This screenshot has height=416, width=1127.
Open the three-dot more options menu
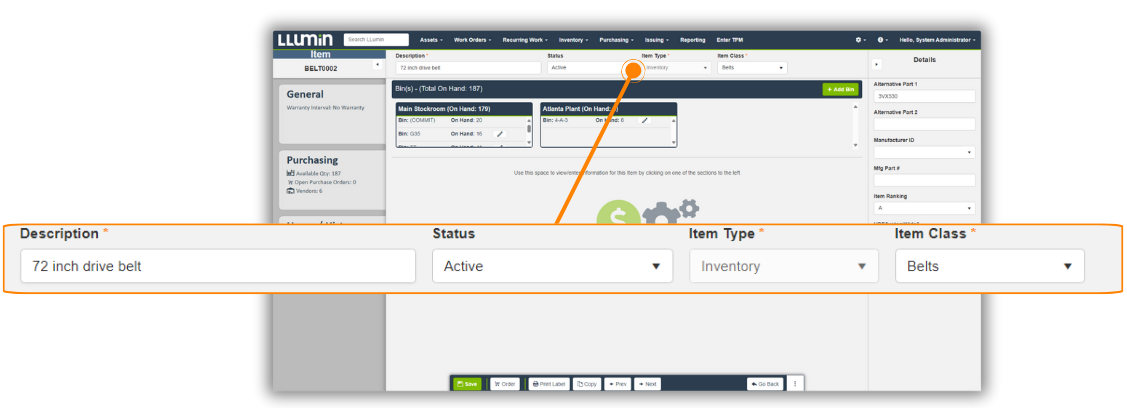(796, 384)
